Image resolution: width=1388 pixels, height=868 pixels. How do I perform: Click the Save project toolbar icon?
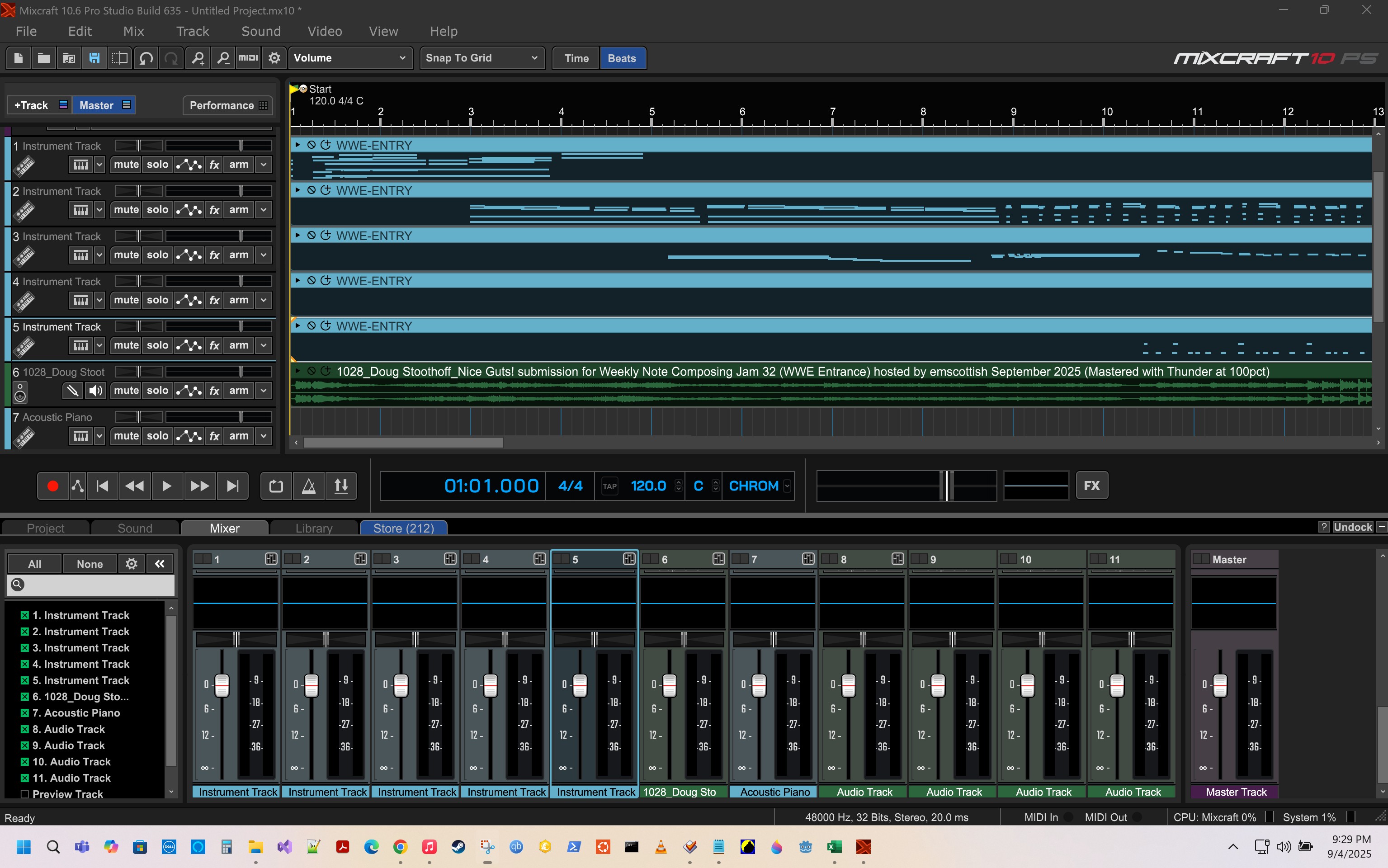[x=94, y=58]
